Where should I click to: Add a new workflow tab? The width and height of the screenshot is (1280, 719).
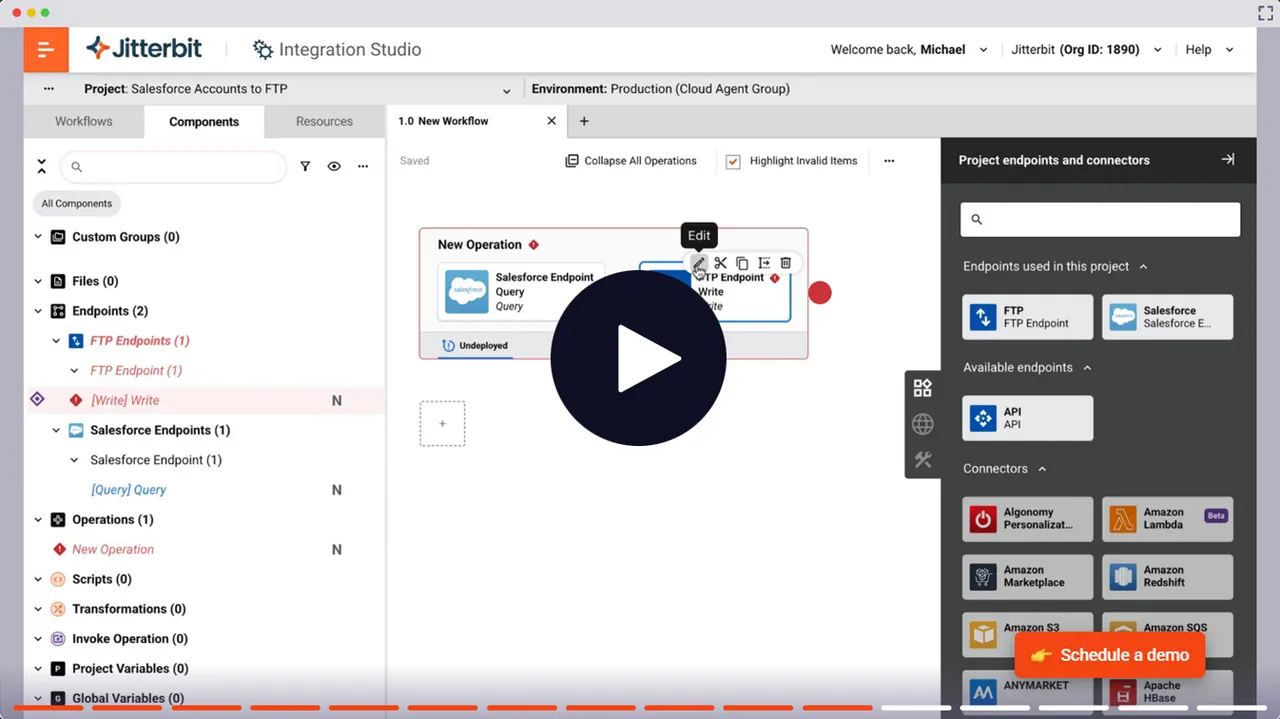click(x=584, y=121)
